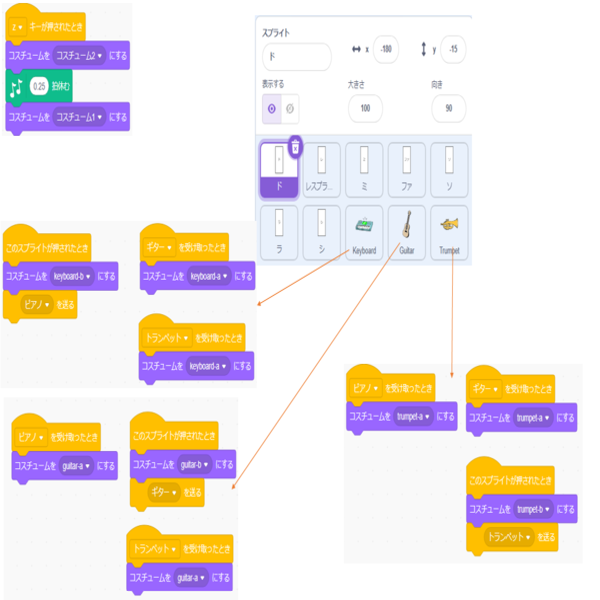
Task: Select the ド sprite thumbnail
Action: click(279, 170)
